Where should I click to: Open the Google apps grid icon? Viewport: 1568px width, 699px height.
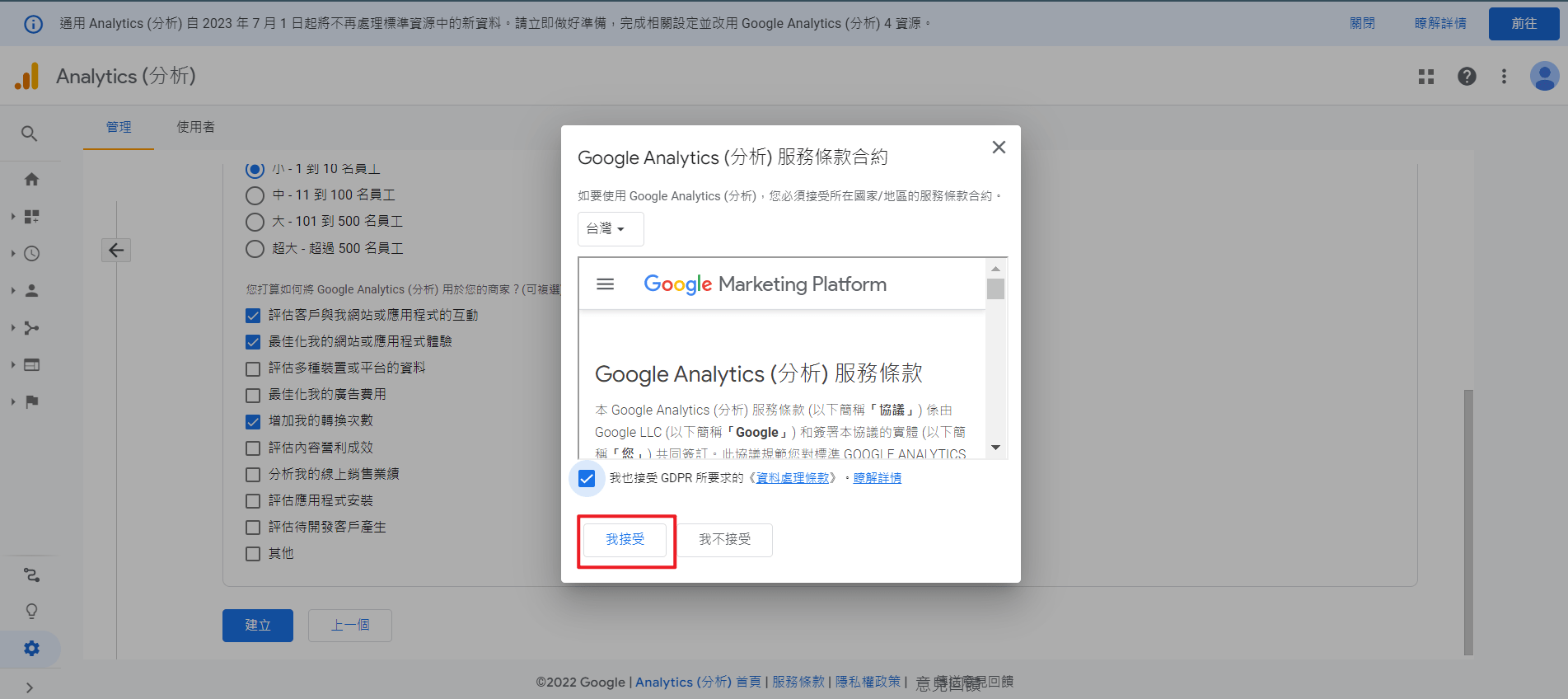point(1426,76)
